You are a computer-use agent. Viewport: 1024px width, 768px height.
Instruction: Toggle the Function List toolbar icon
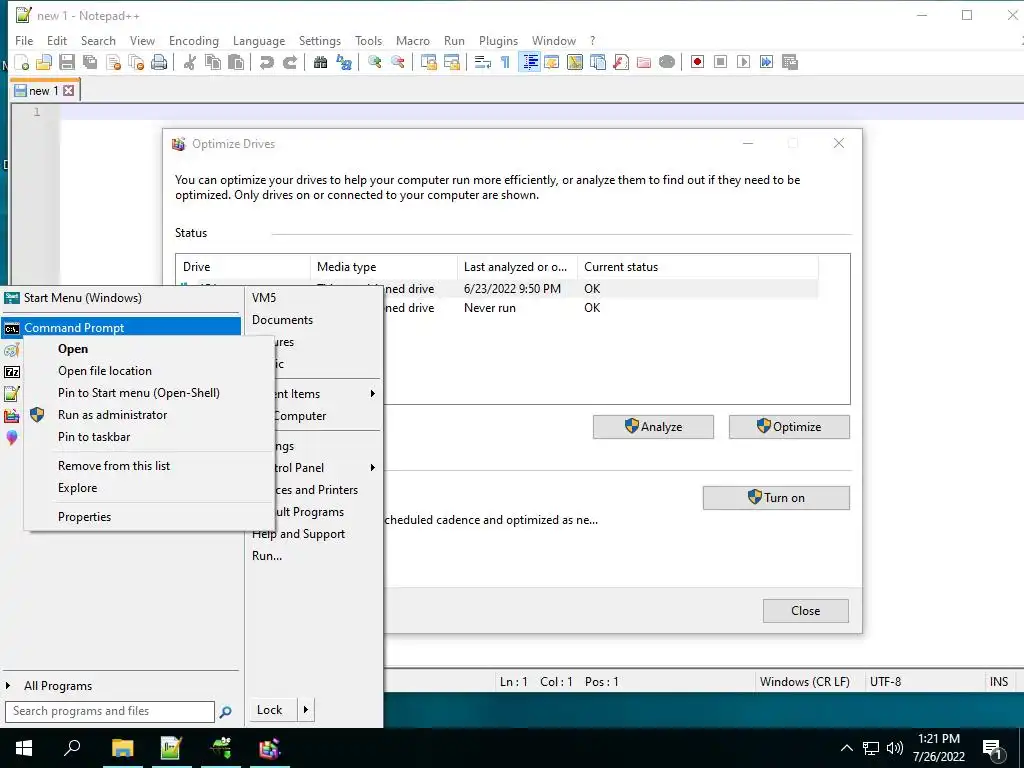pyautogui.click(x=621, y=62)
